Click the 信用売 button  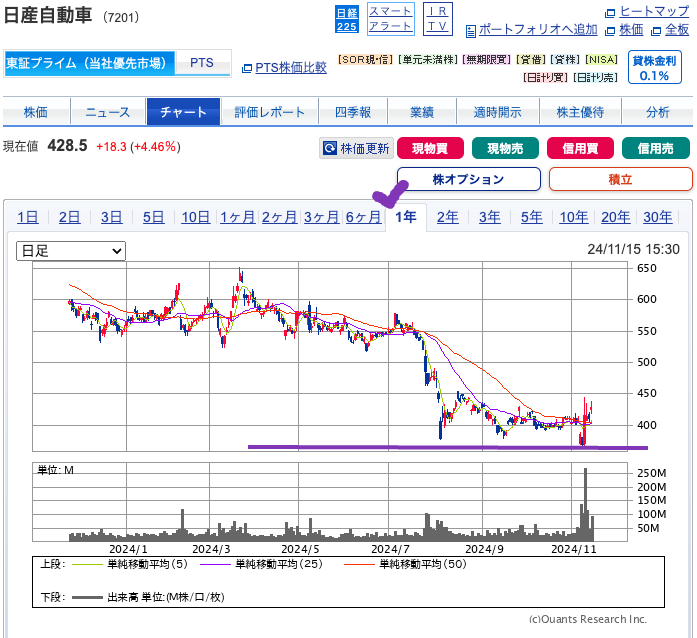tap(656, 148)
